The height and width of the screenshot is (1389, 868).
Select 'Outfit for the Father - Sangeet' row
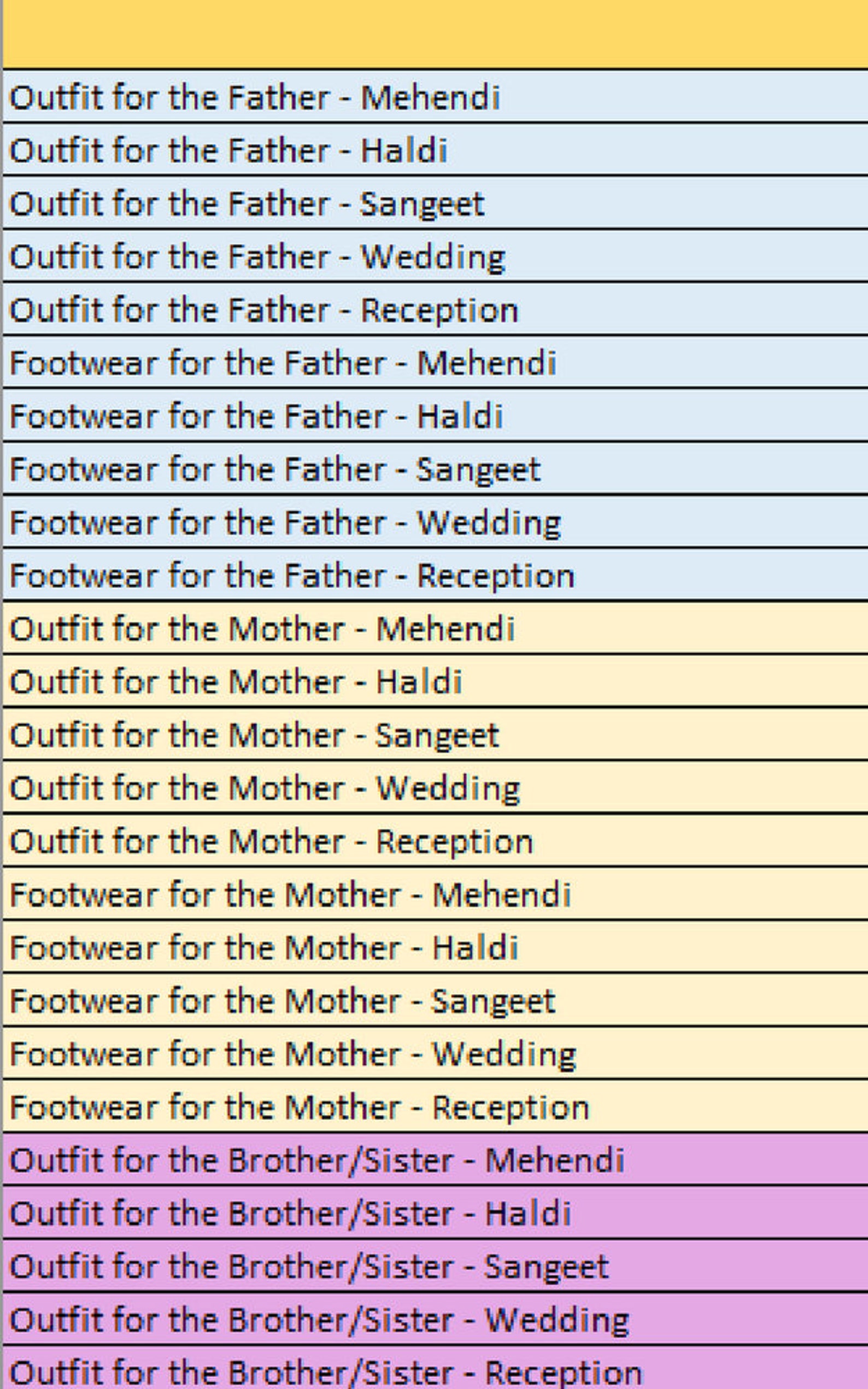pos(435,203)
